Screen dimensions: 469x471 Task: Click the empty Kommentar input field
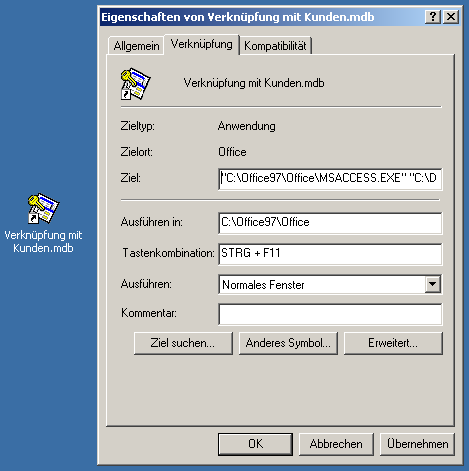330,314
